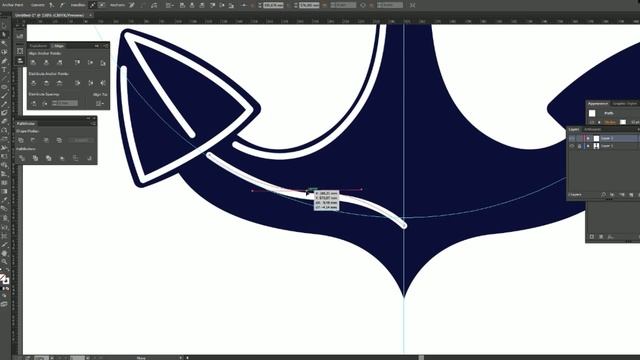
Task: Click Vertical Distribute Top icon
Action: 33,83
